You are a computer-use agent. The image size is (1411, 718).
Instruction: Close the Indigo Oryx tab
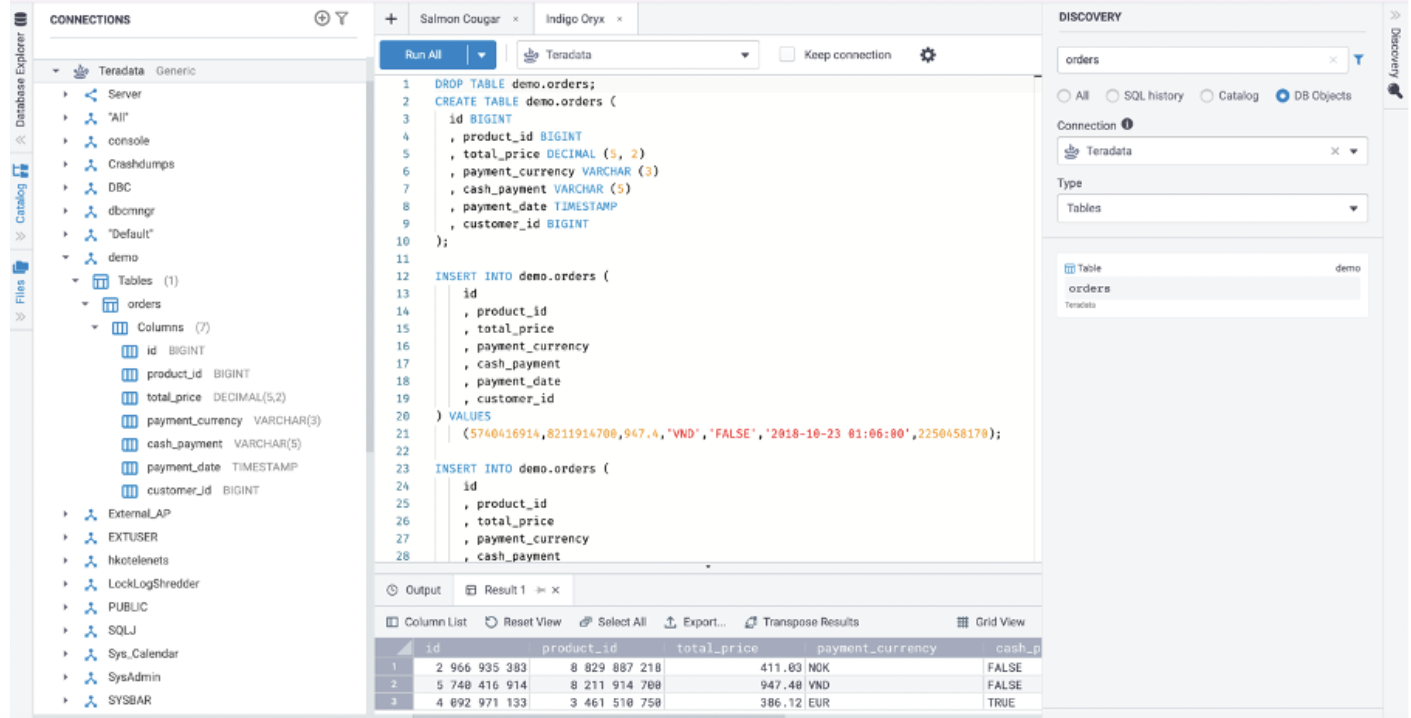pos(620,19)
